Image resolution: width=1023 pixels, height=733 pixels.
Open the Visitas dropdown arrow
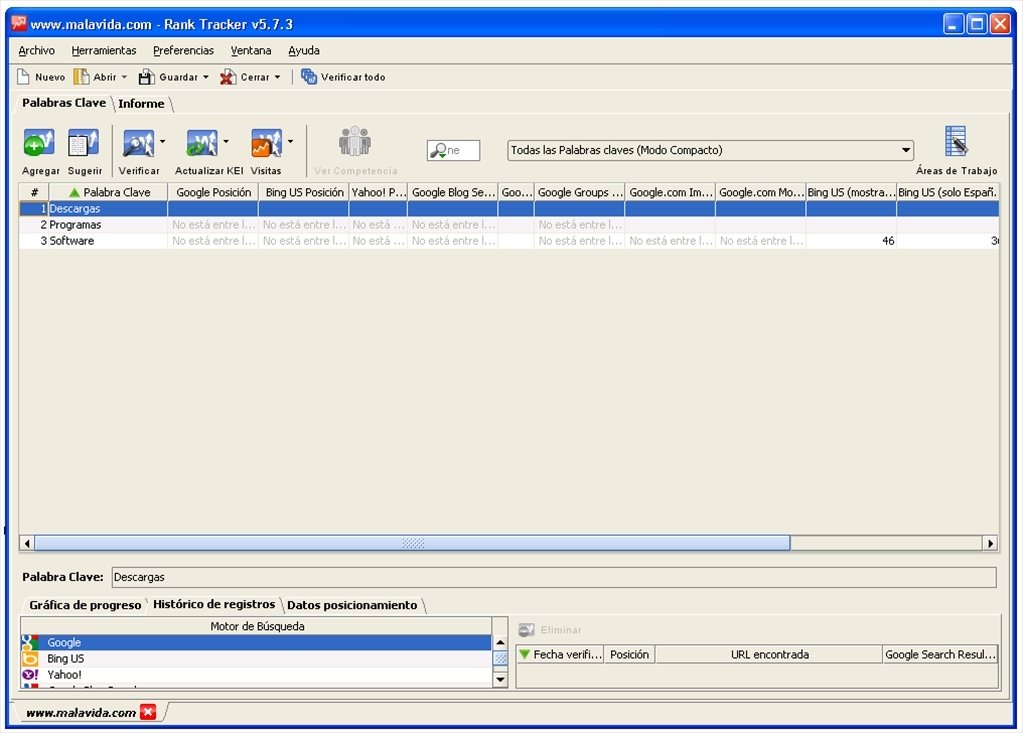290,141
